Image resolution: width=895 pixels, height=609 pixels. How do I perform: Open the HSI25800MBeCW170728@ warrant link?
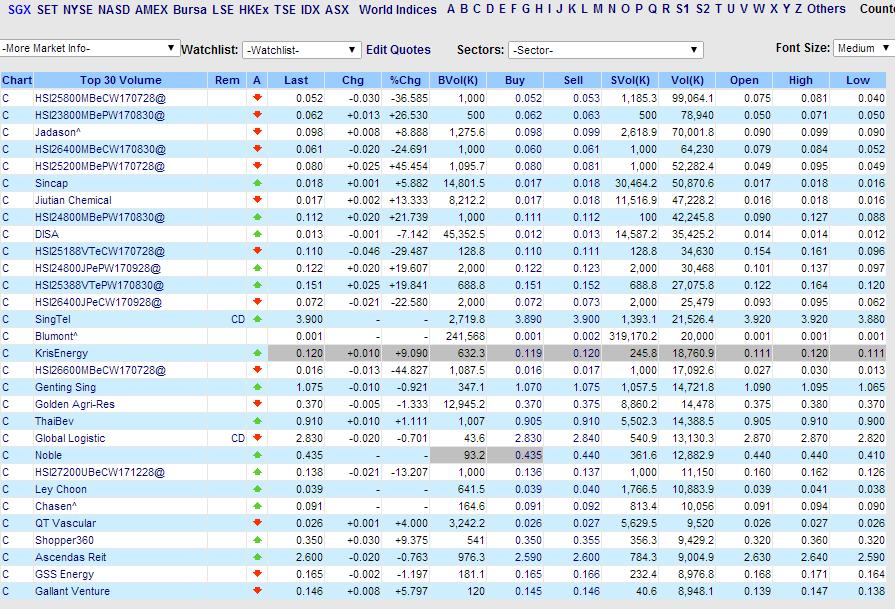(x=100, y=98)
